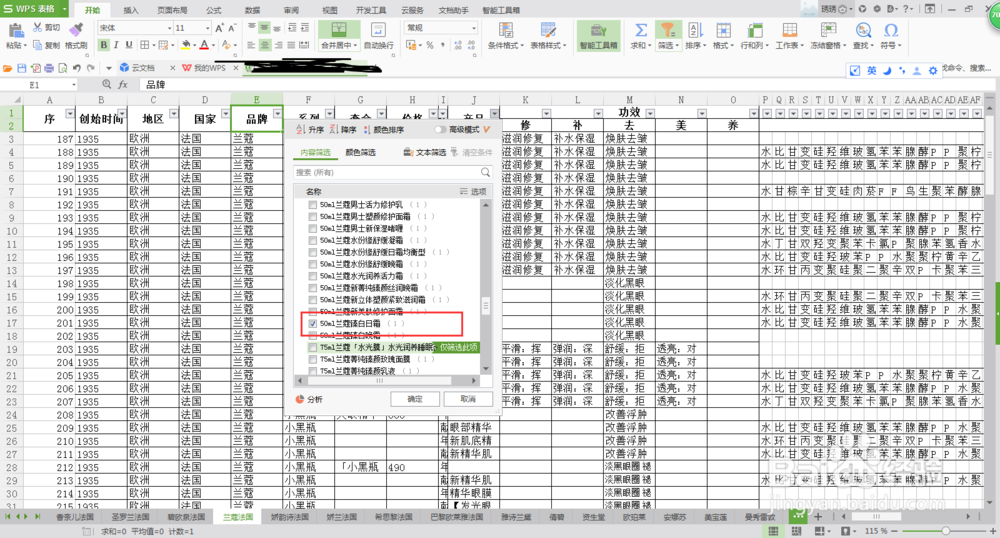Check the 50ml兰蔻男士新保湿啫喱 checkbox

[312, 229]
